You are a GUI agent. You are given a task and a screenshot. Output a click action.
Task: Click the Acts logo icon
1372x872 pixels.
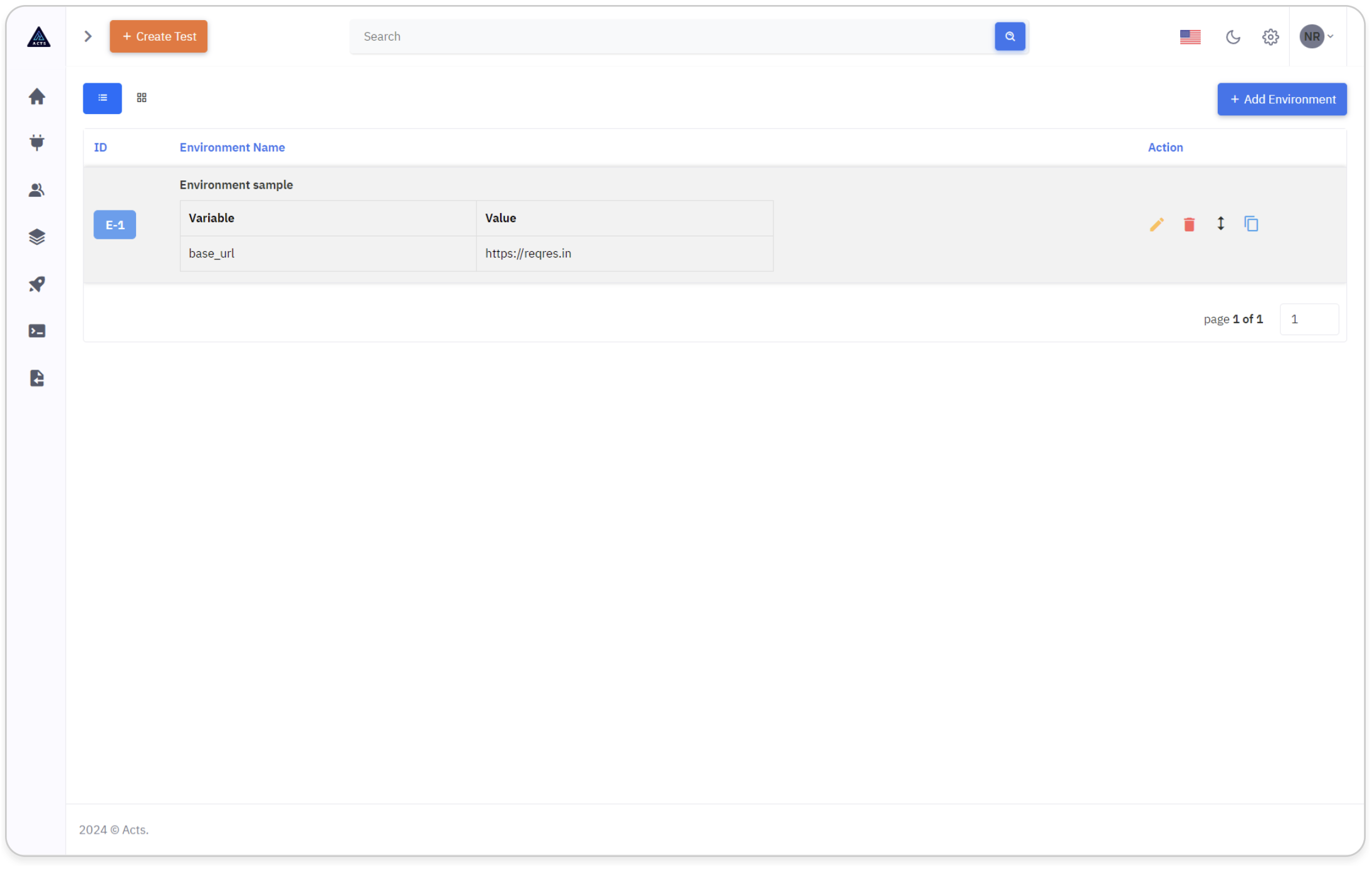(x=38, y=36)
